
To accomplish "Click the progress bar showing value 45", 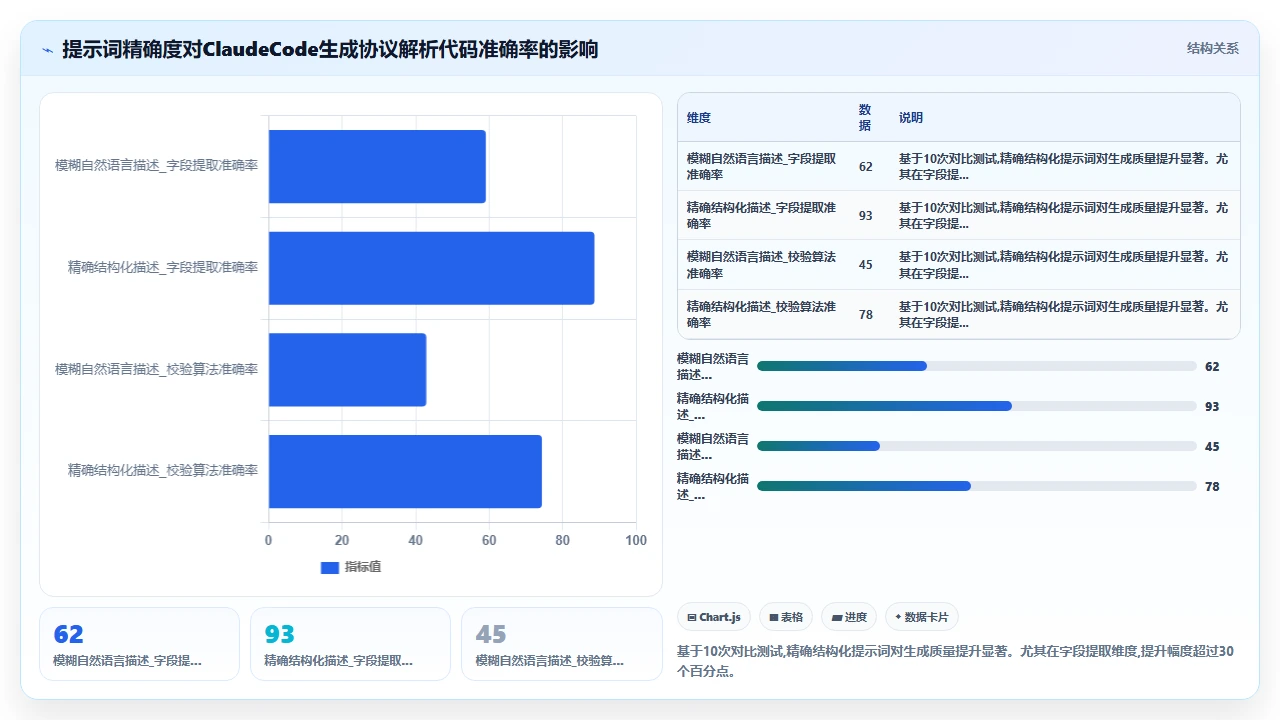I will click(x=976, y=446).
